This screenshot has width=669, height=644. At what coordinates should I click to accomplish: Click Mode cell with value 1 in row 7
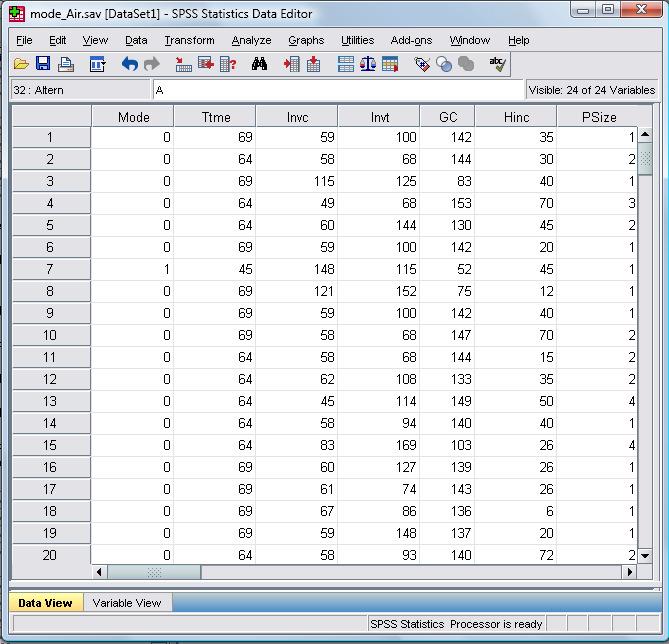132,269
